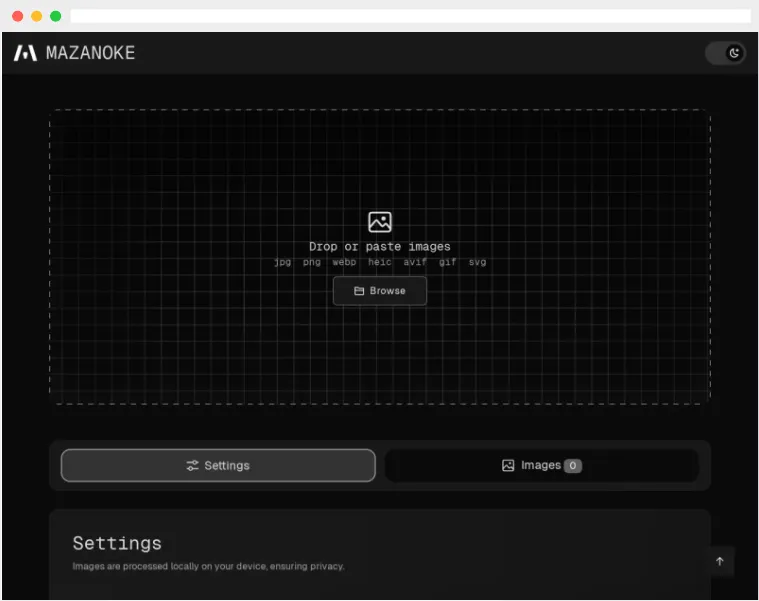This screenshot has width=759, height=601.
Task: Click the MAZANOKE brand name text
Action: coord(90,53)
